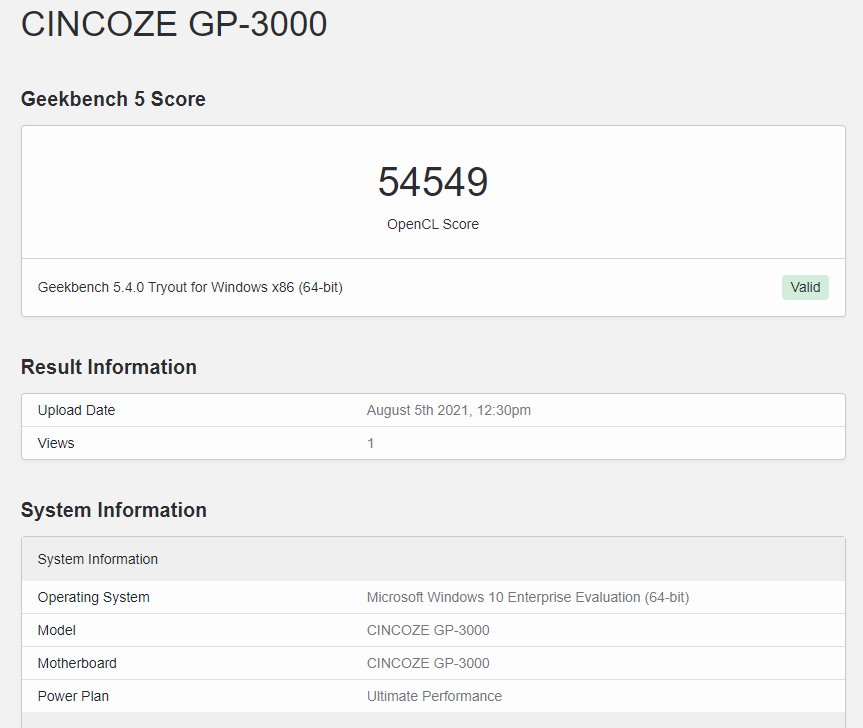The image size is (863, 728).
Task: Select the bold System Information section heading
Action: pos(114,510)
